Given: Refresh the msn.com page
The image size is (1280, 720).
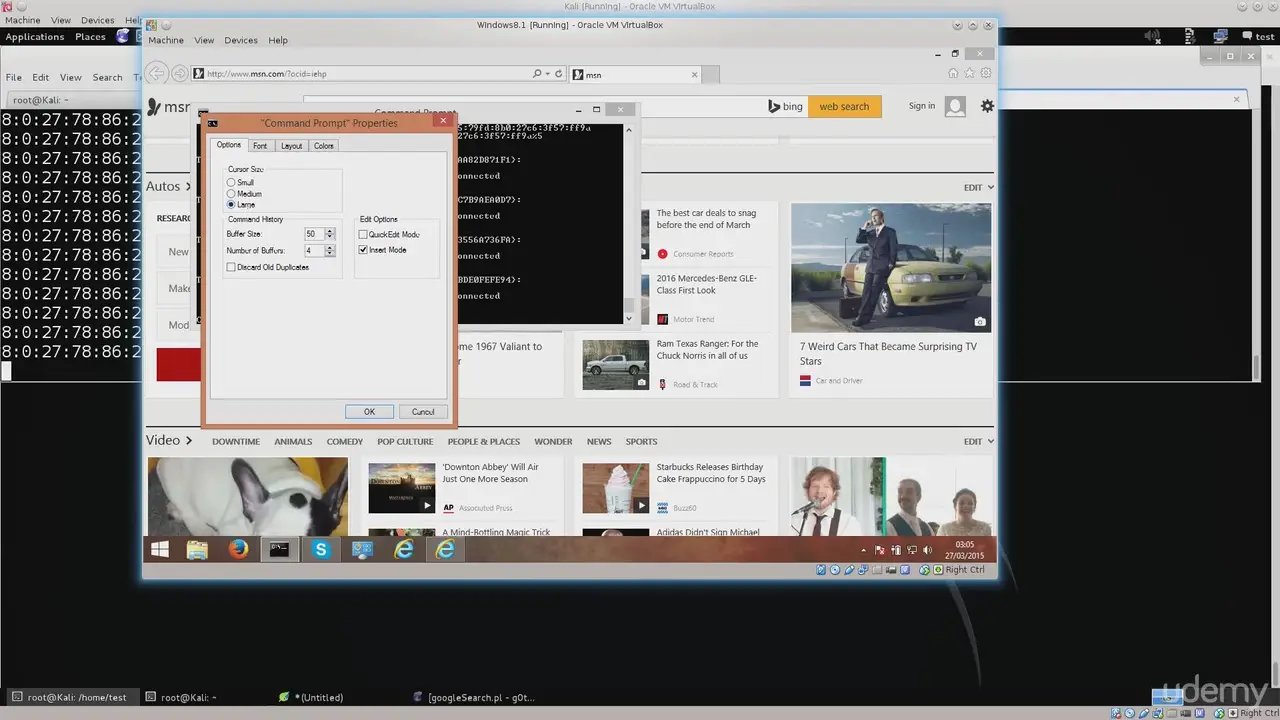Looking at the screenshot, I should 558,74.
